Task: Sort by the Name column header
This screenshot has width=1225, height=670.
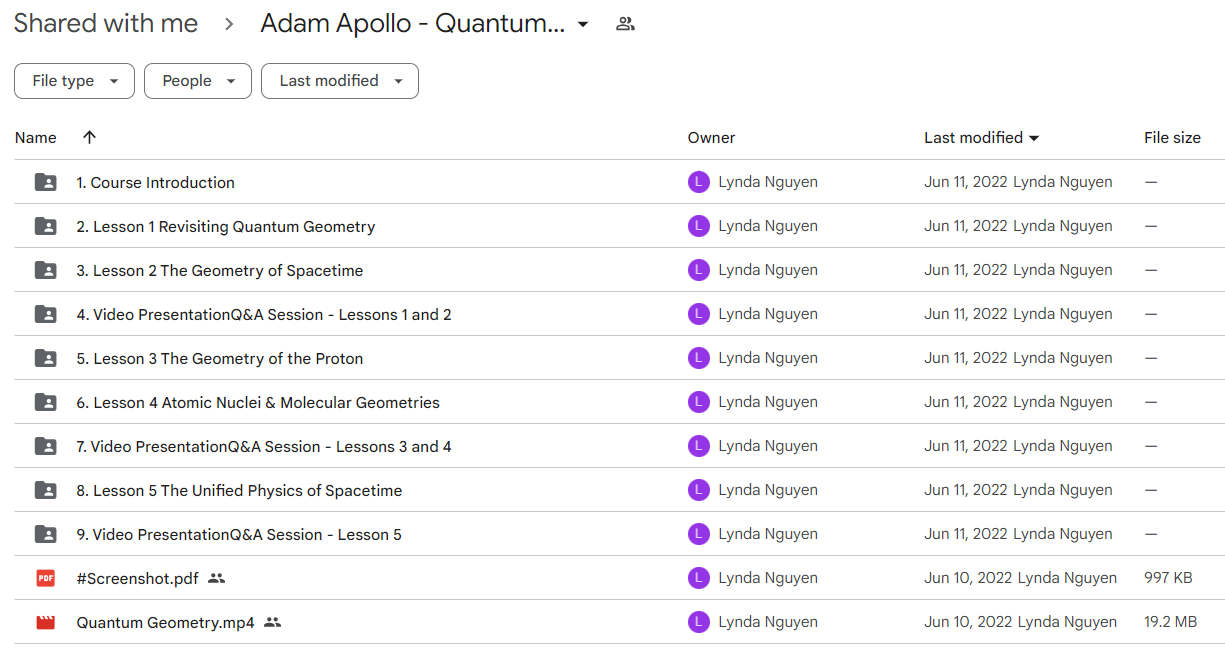Action: [x=36, y=138]
